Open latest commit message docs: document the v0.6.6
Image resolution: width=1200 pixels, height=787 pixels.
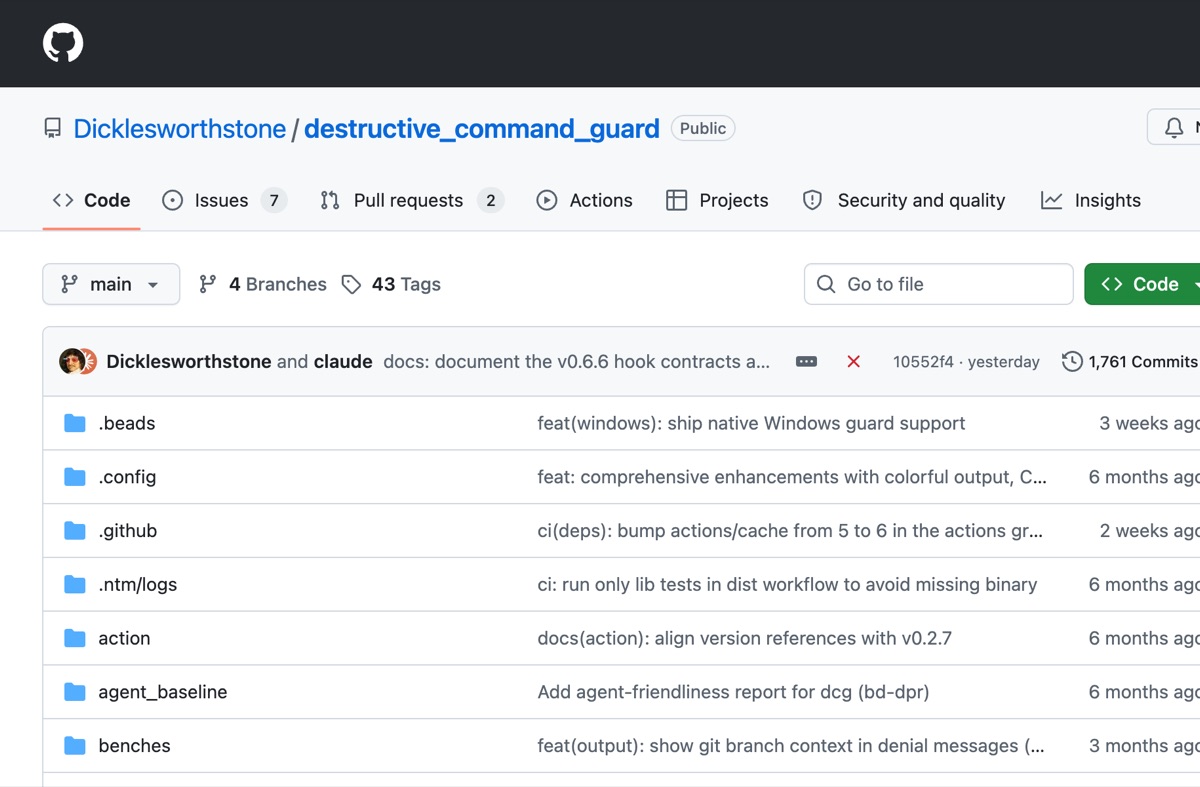(577, 362)
